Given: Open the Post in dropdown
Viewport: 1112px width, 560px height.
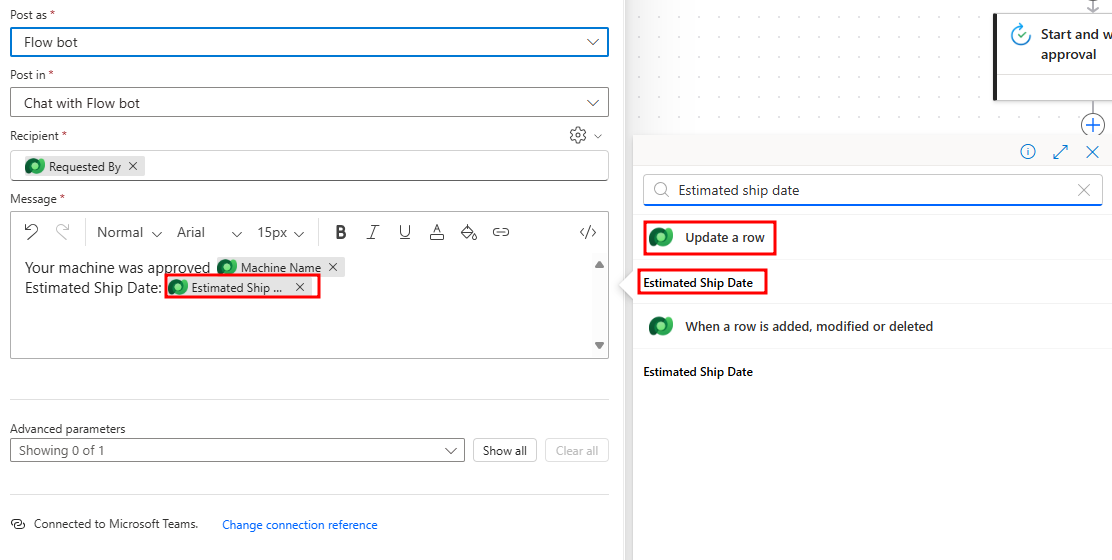Looking at the screenshot, I should coord(309,102).
